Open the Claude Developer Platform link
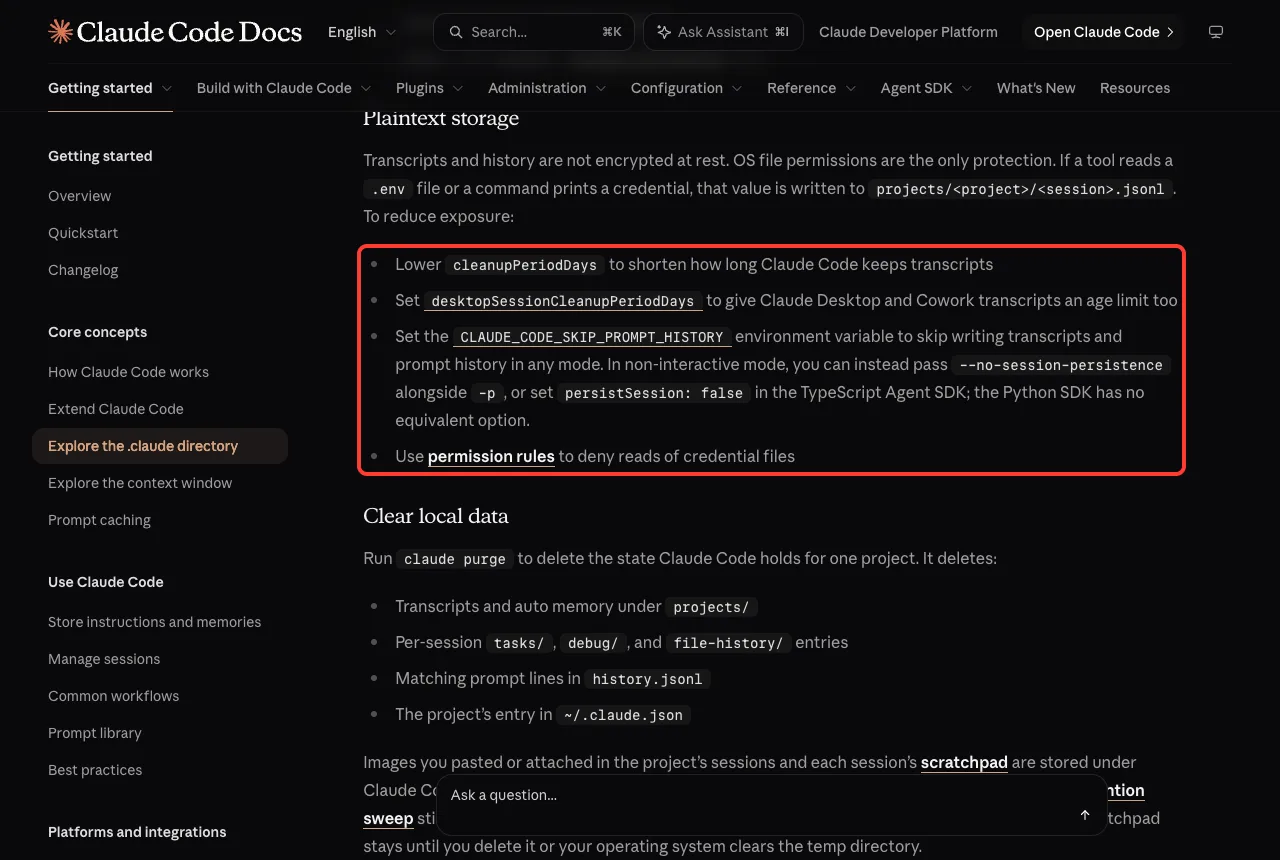Viewport: 1280px width, 860px height. point(908,32)
